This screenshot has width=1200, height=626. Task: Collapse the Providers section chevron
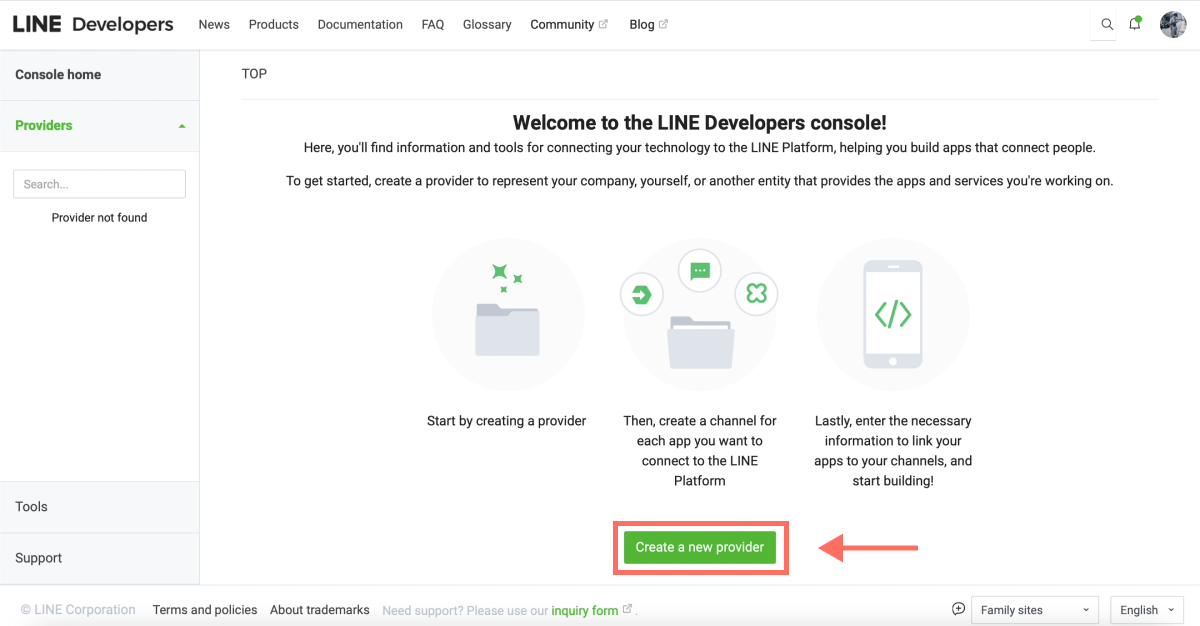(182, 126)
